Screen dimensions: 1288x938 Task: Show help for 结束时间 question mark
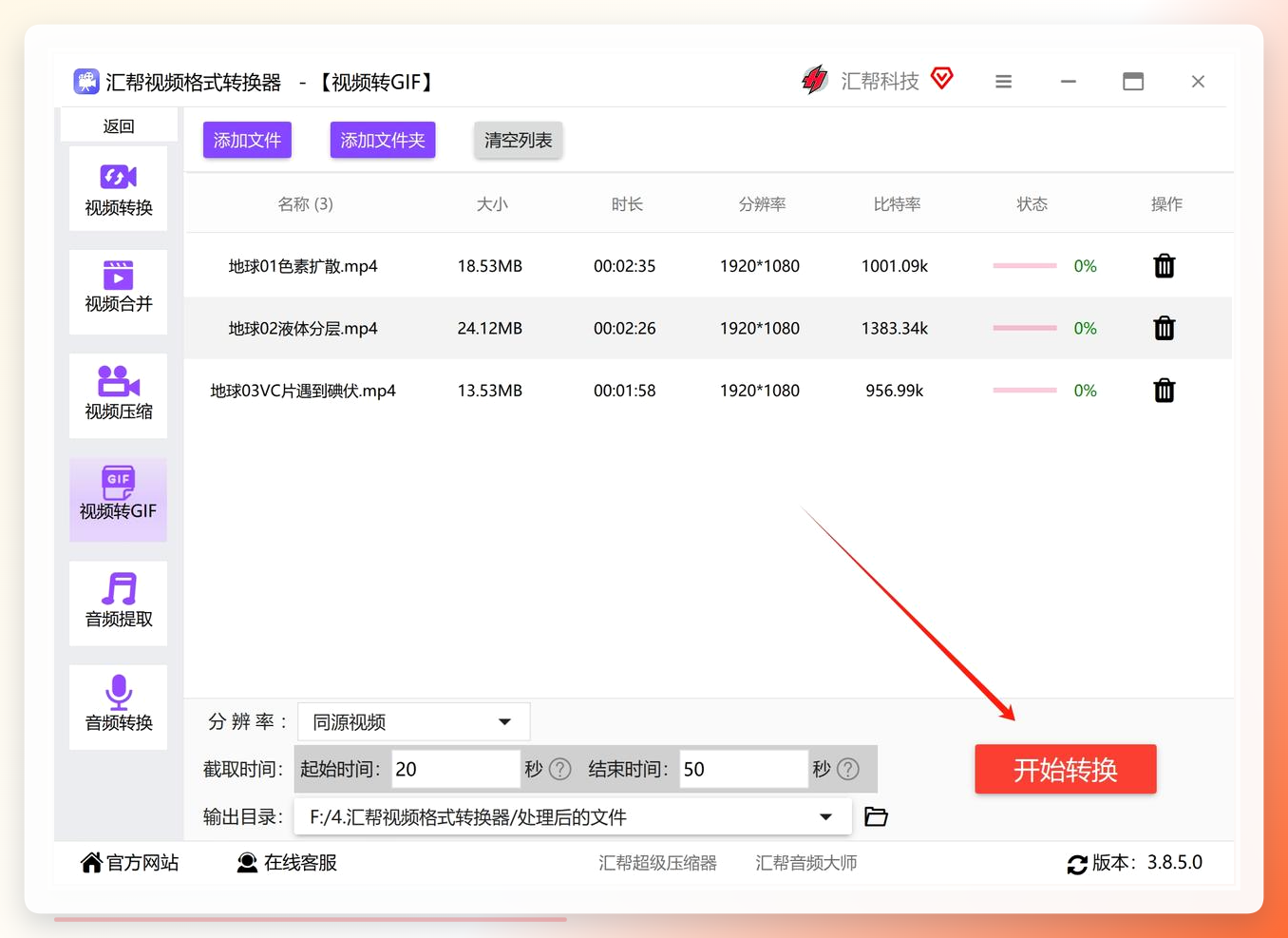tap(848, 769)
